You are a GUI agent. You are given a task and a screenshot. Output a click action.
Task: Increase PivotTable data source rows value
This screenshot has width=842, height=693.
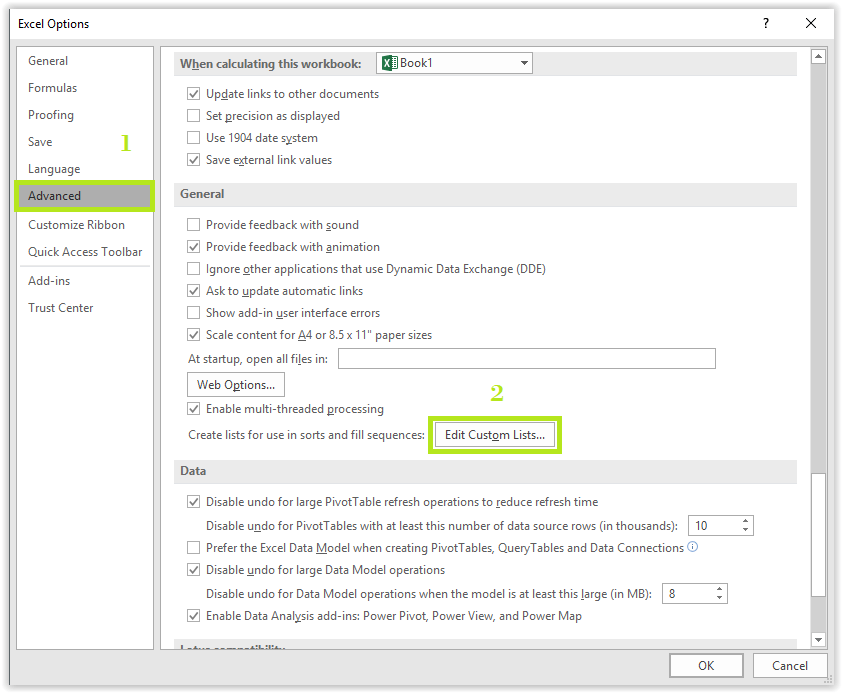tap(745, 521)
